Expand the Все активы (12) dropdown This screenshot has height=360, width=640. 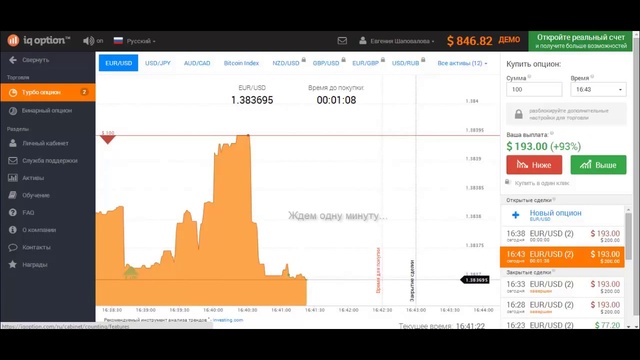[x=462, y=63]
